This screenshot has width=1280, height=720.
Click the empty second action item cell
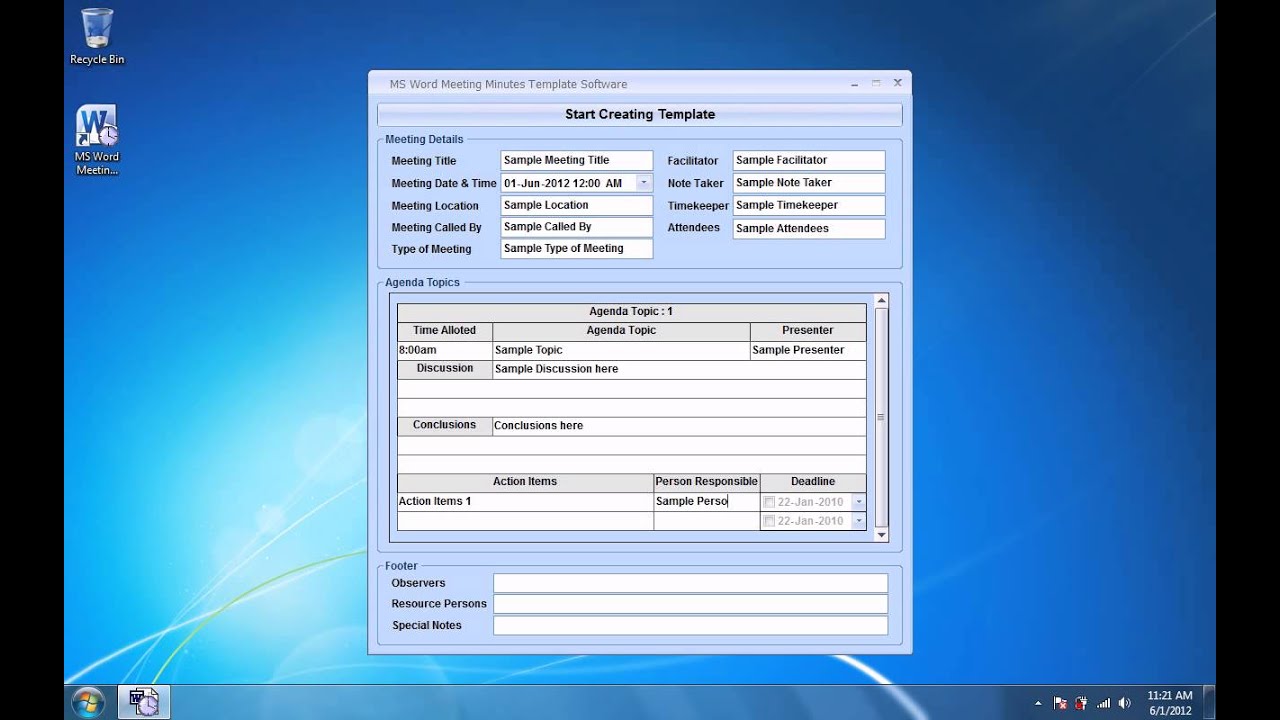[x=525, y=521]
